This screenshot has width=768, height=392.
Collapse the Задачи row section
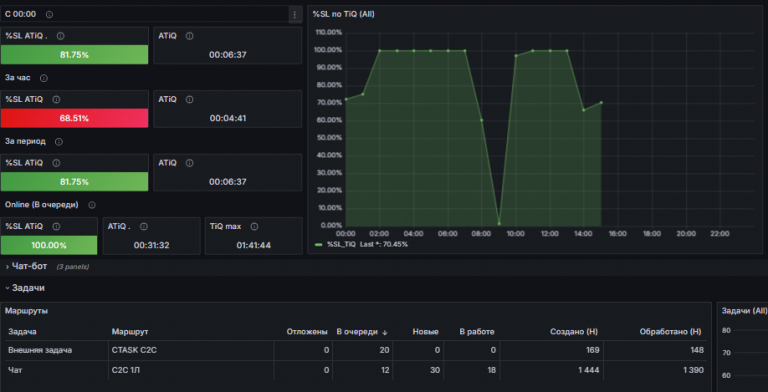click(28, 288)
